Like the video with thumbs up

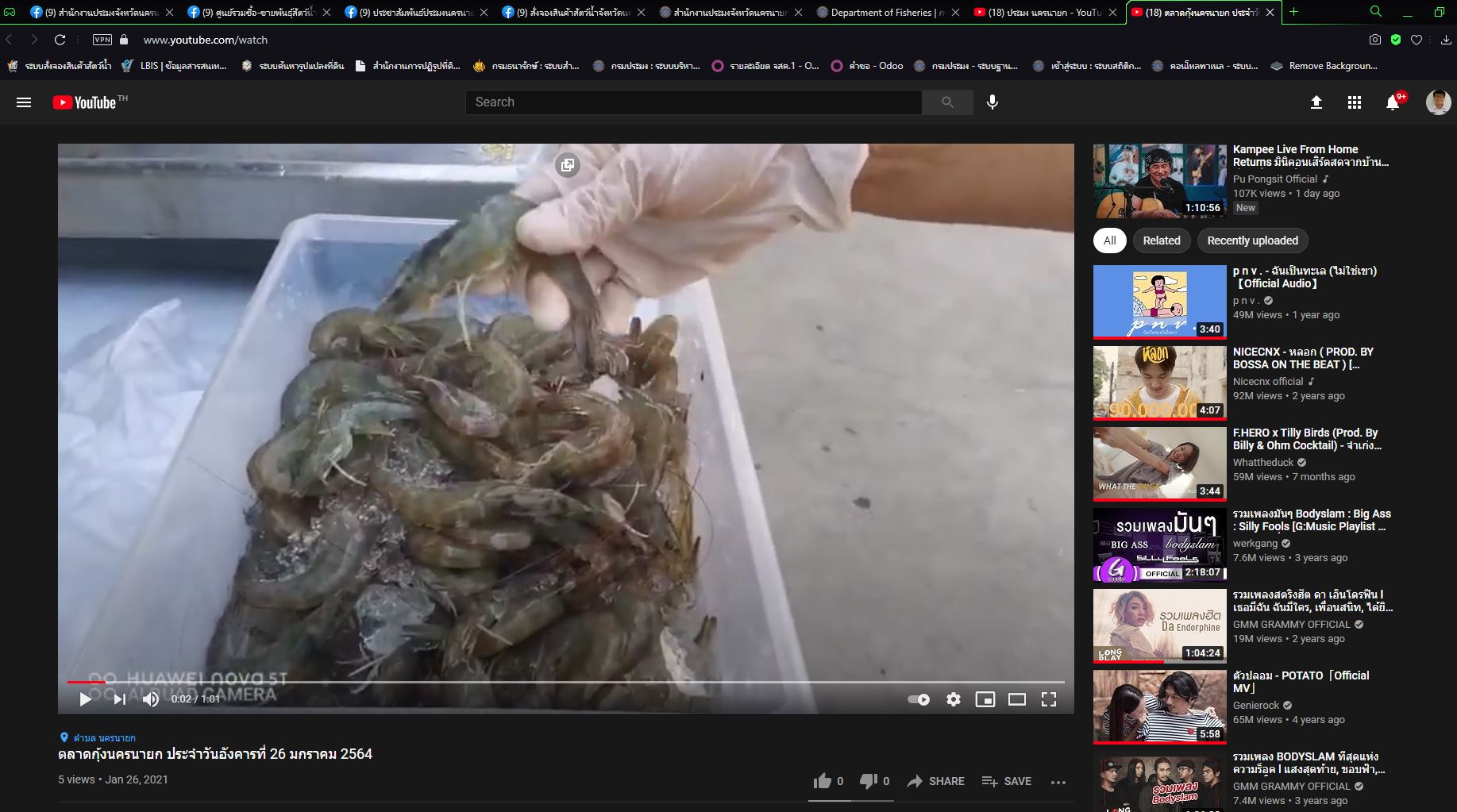tap(823, 781)
